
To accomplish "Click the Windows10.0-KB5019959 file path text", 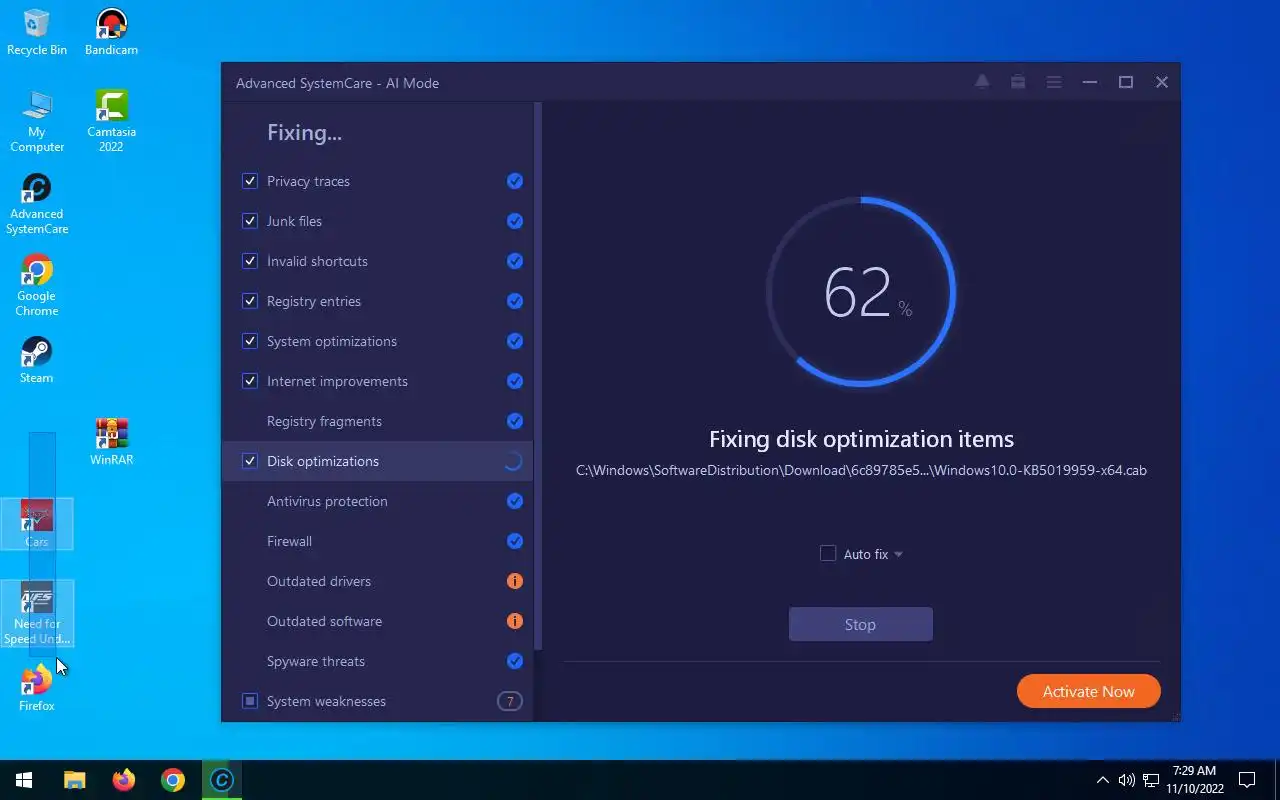I will point(861,470).
